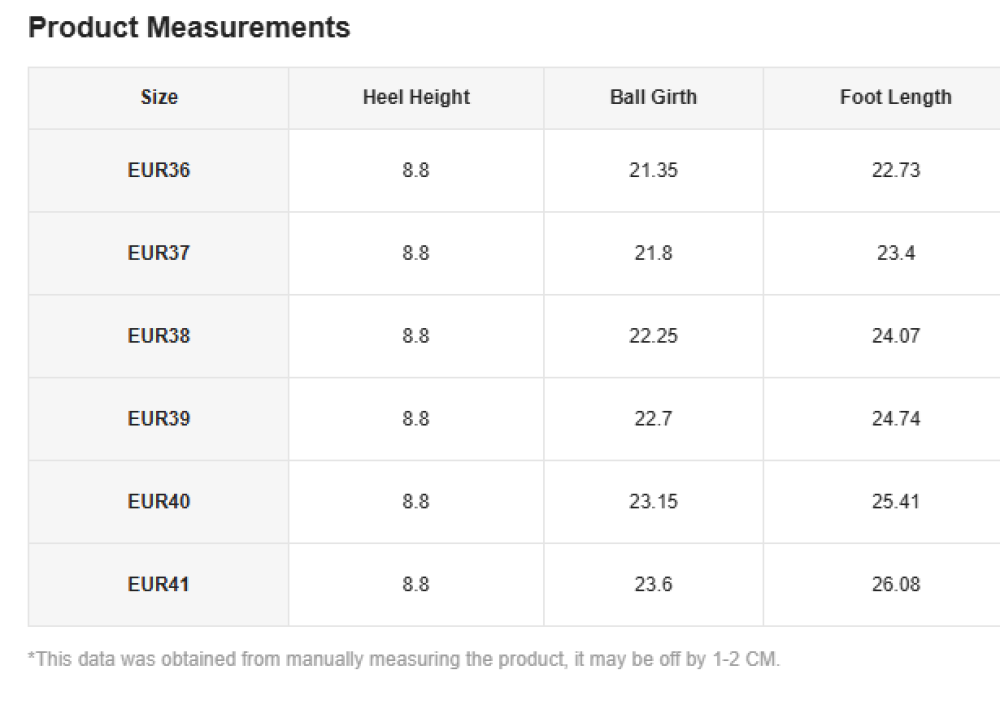The width and height of the screenshot is (1000, 713).
Task: Click the EUR41 ball girth value 23.6
Action: 653,584
